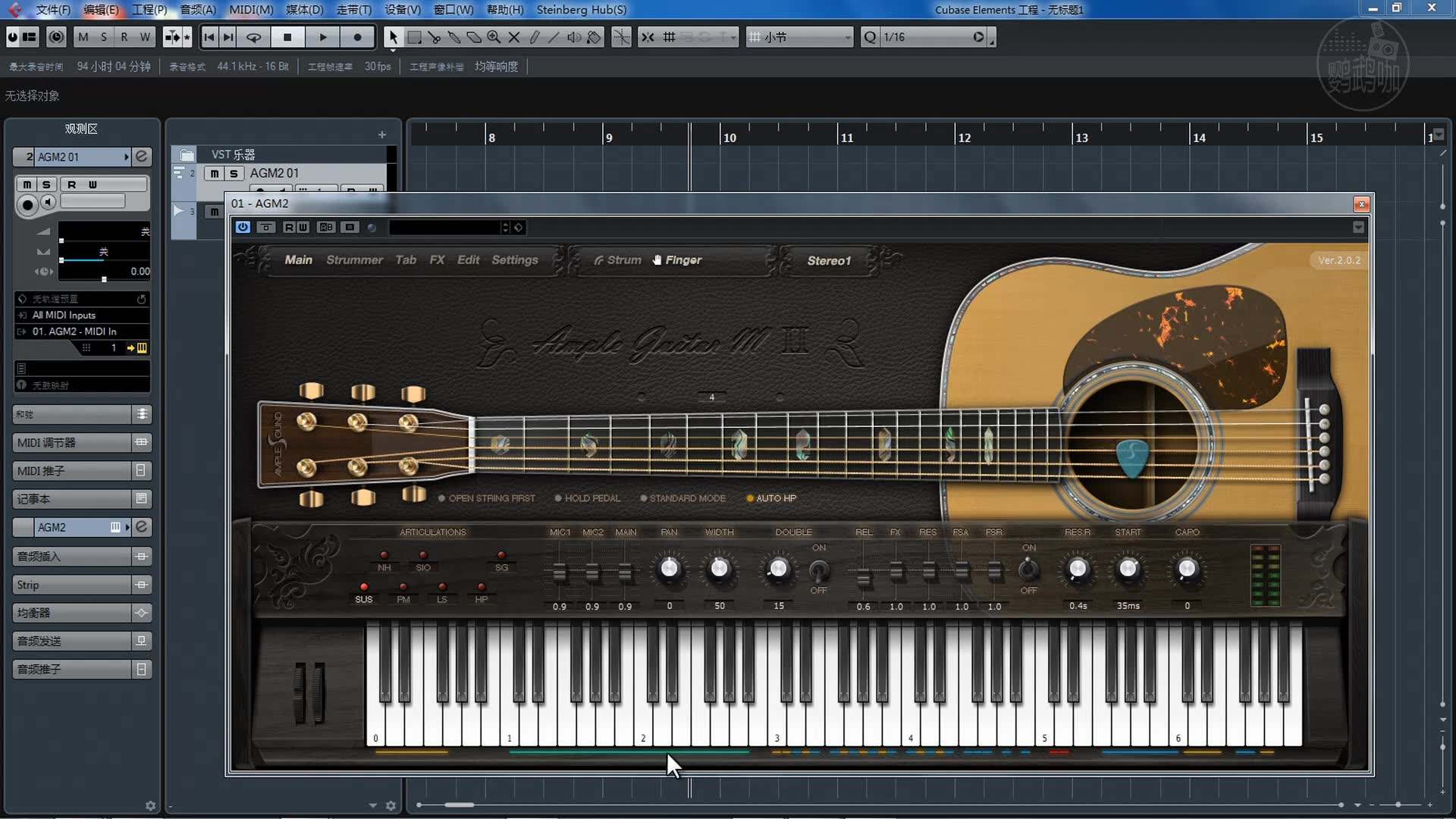Toggle the AUTO HP option
The image size is (1456, 819).
coord(771,498)
